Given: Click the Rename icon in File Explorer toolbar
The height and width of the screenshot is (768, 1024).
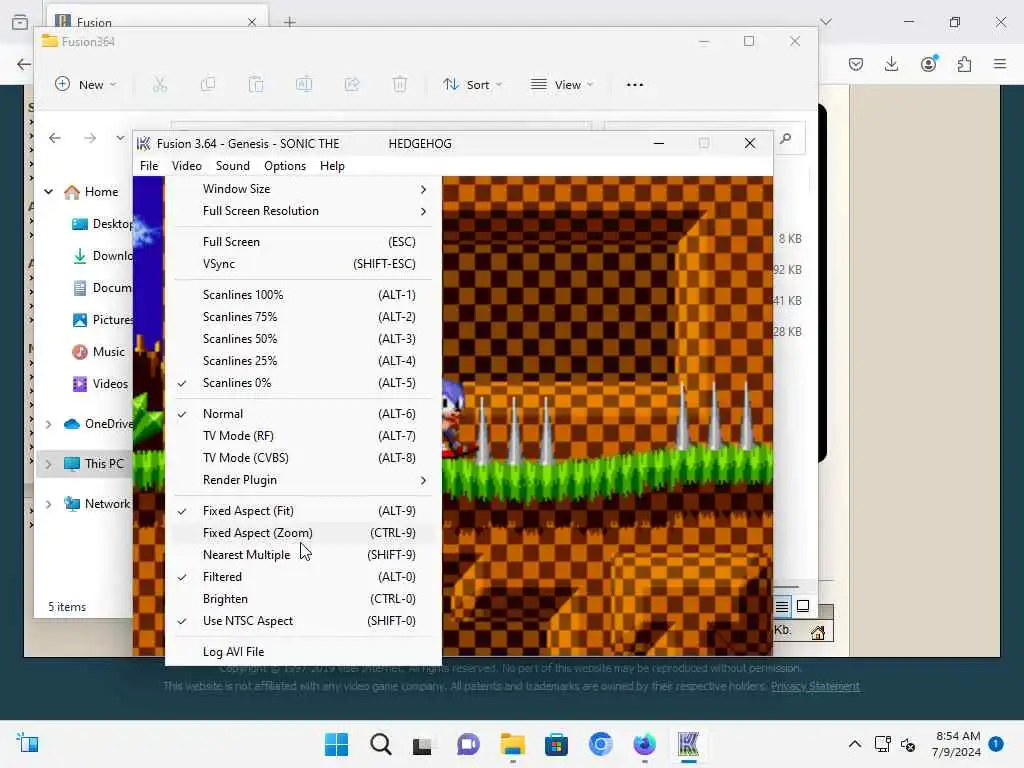Looking at the screenshot, I should click(304, 84).
